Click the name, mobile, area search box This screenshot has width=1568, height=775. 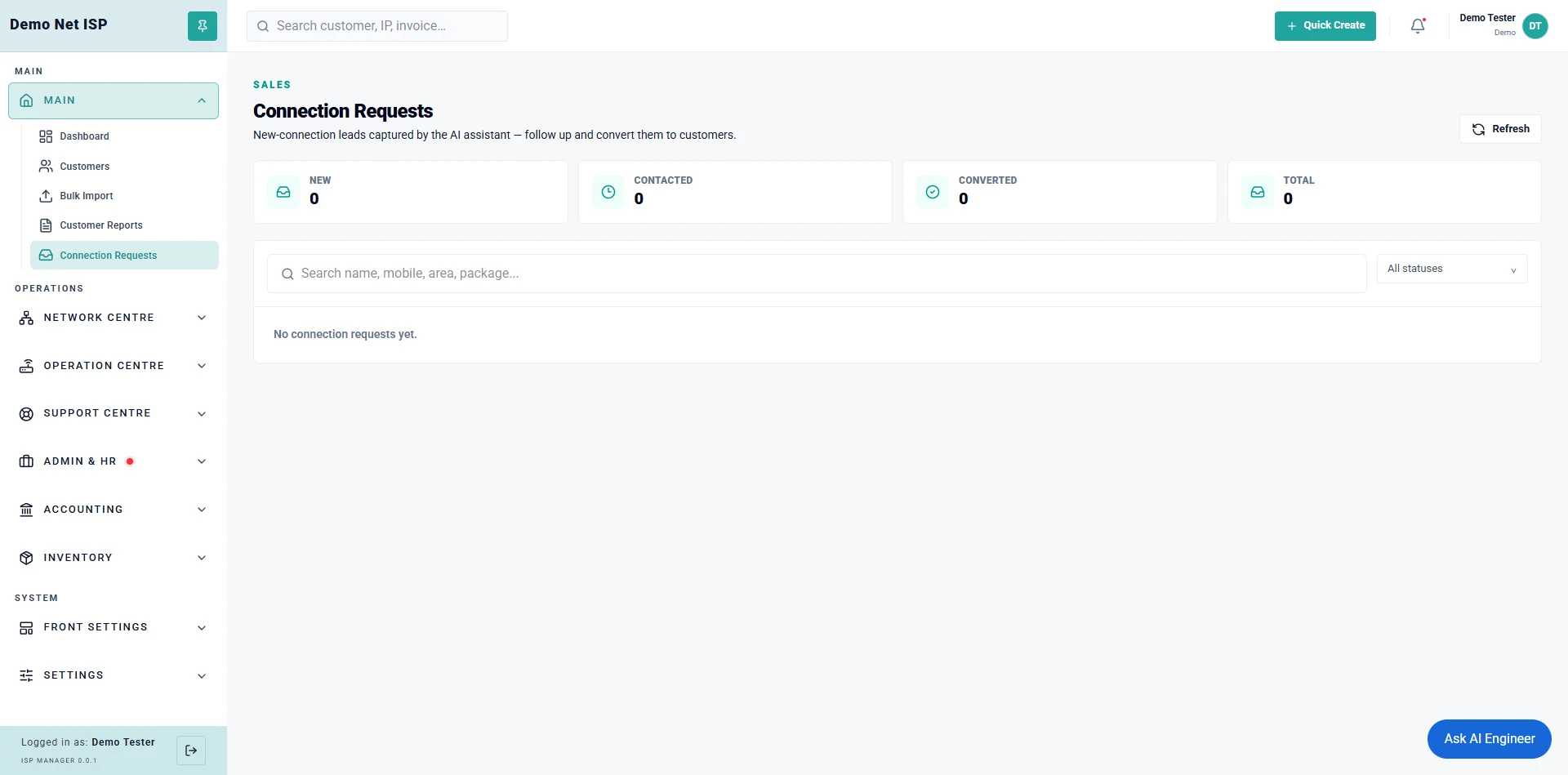pos(817,274)
